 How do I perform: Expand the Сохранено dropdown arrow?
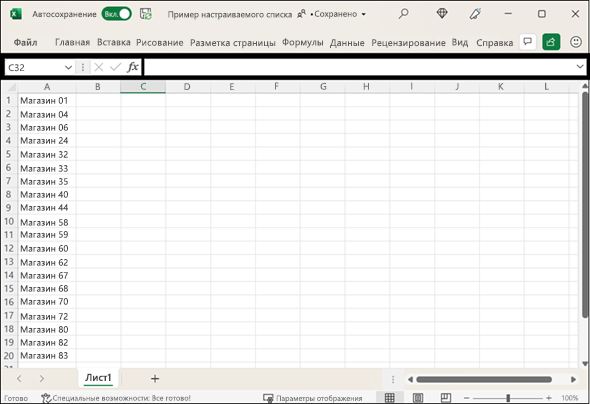[x=363, y=14]
